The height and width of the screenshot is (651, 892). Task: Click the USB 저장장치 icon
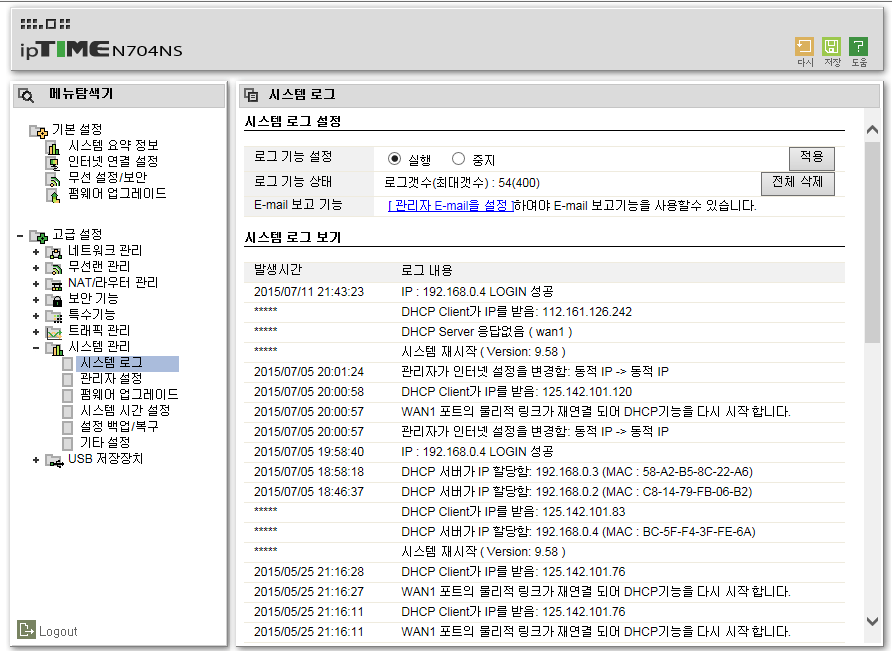[53, 460]
